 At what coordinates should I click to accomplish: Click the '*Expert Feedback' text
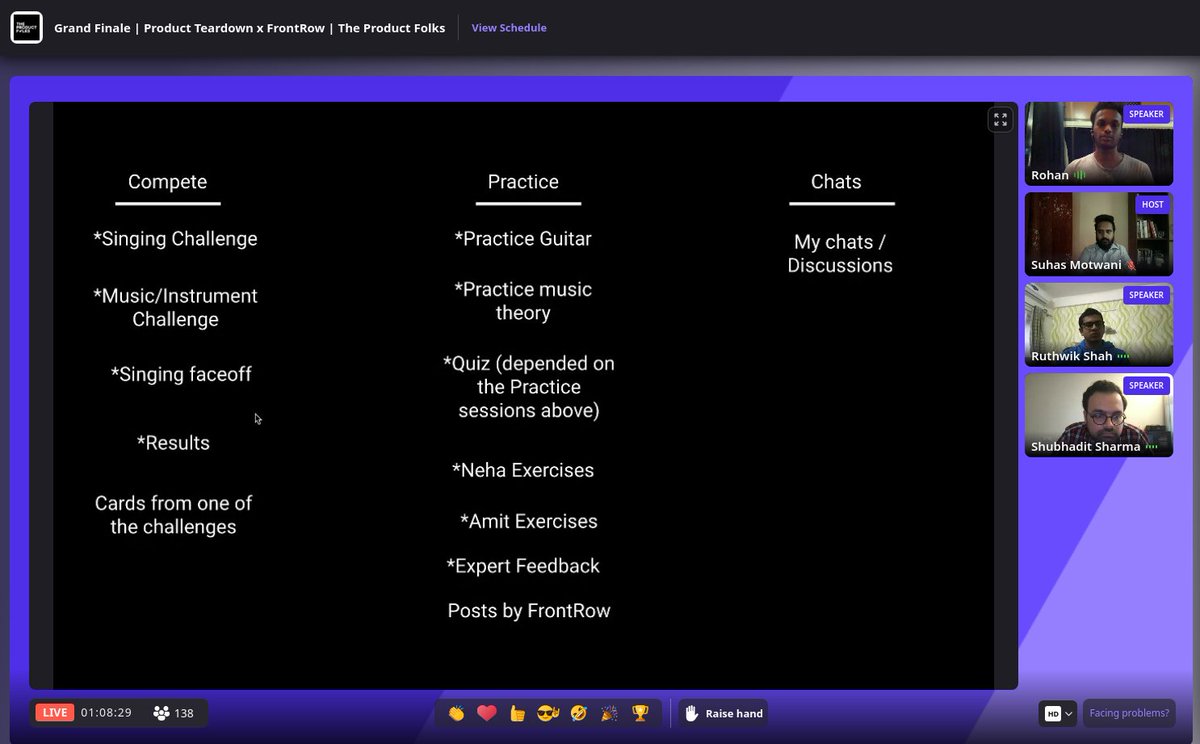[x=523, y=566]
